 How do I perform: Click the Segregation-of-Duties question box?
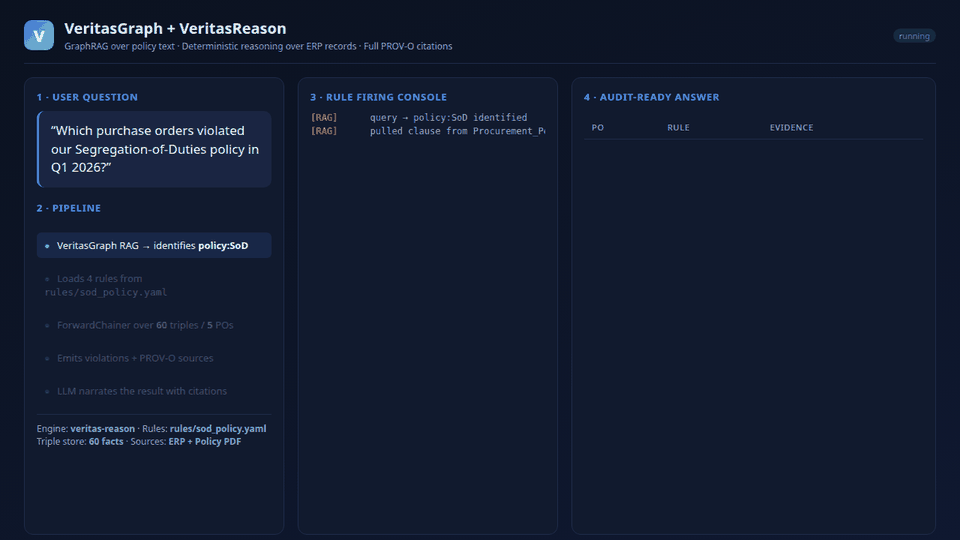pyautogui.click(x=154, y=149)
